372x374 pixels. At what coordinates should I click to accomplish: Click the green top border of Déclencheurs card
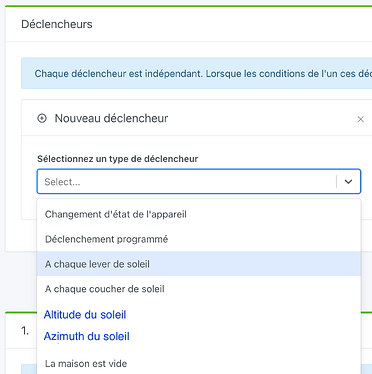click(188, 6)
